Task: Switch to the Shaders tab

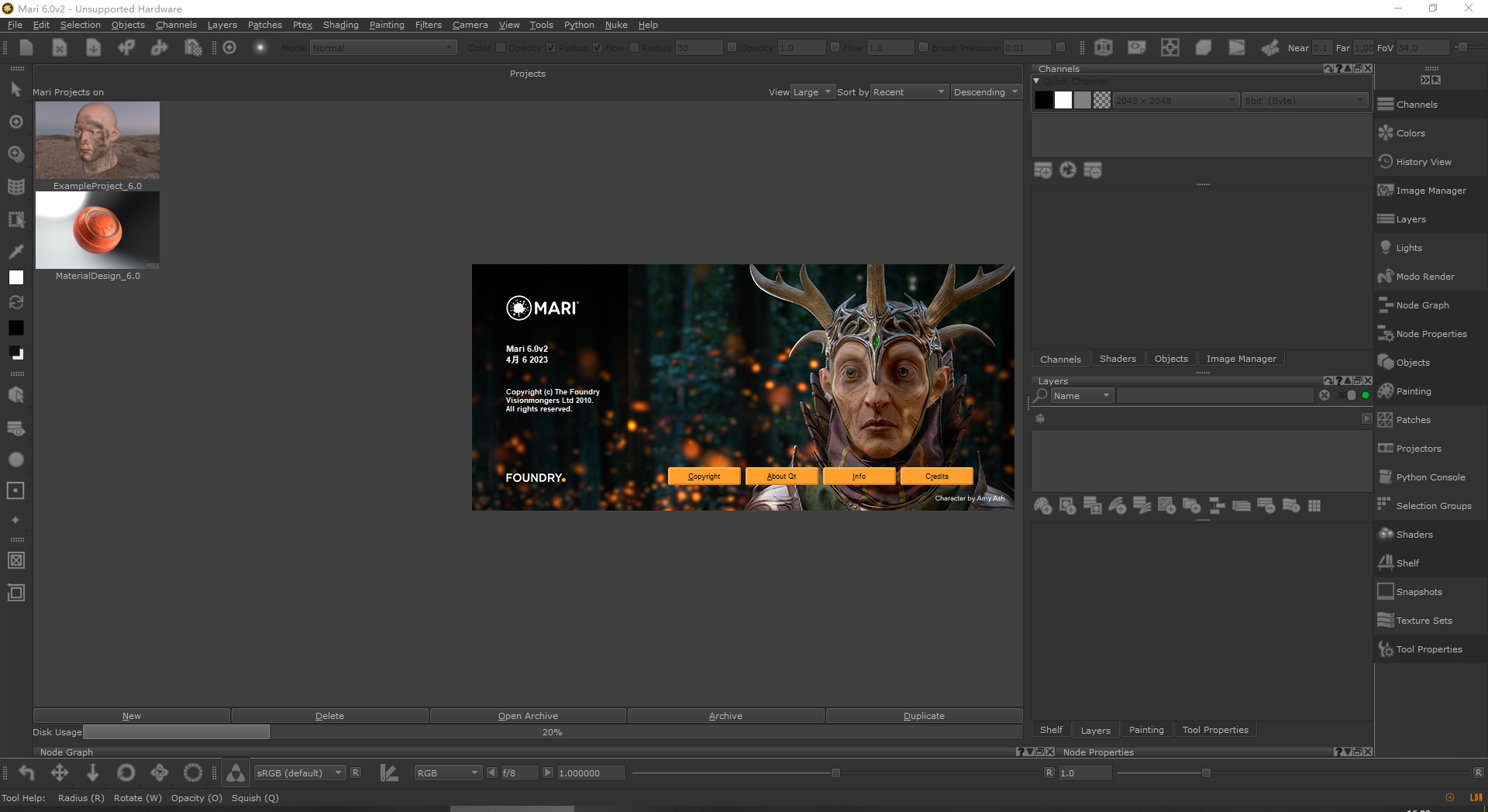Action: [x=1117, y=359]
